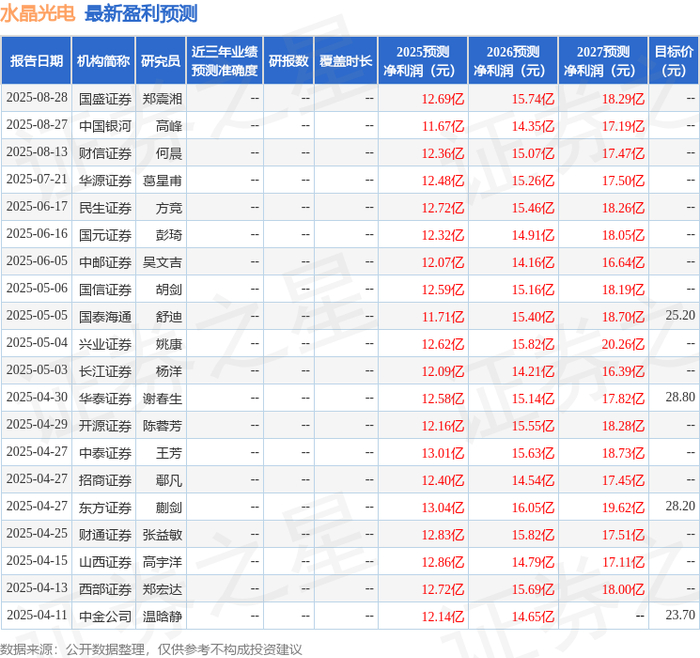This screenshot has height=658, width=700.
Task: Click analyst name 葛星甫
Action: click(162, 180)
